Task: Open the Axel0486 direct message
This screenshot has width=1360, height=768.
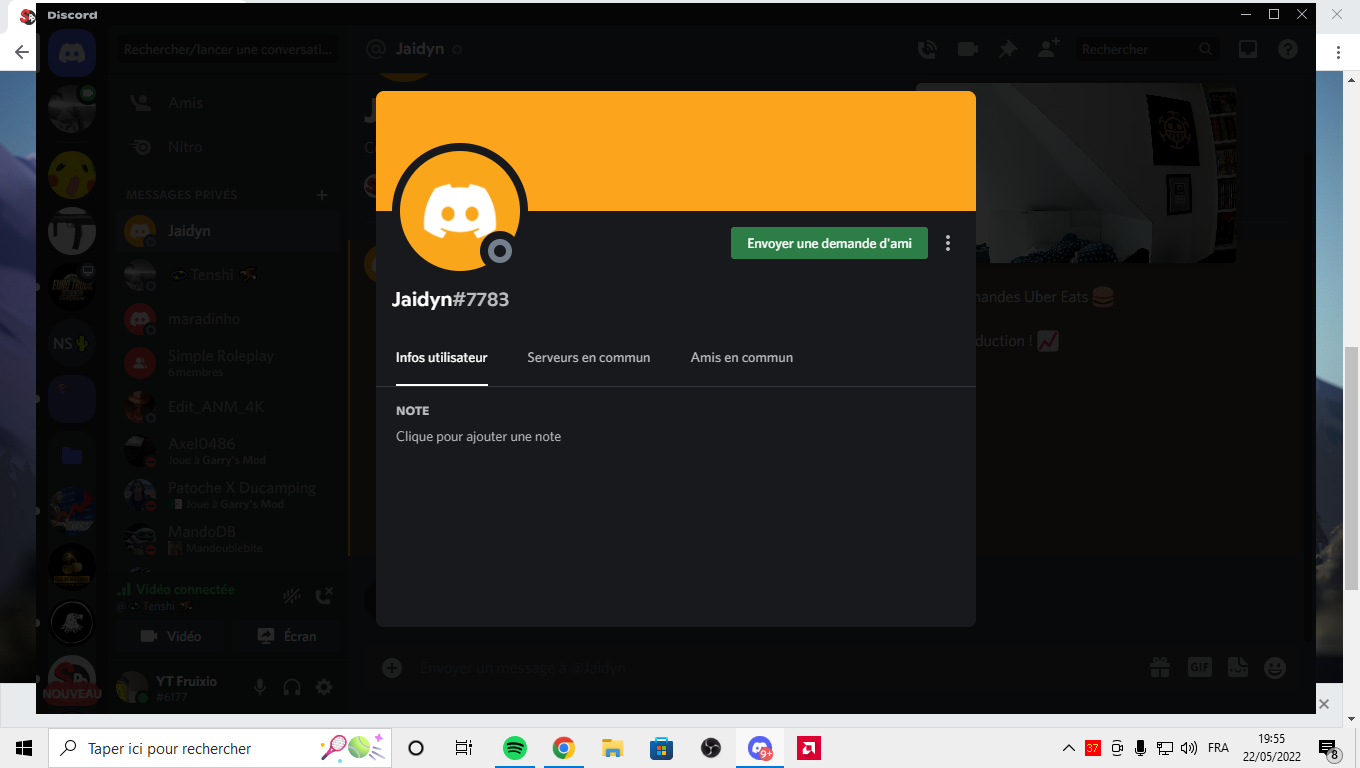Action: pos(228,451)
